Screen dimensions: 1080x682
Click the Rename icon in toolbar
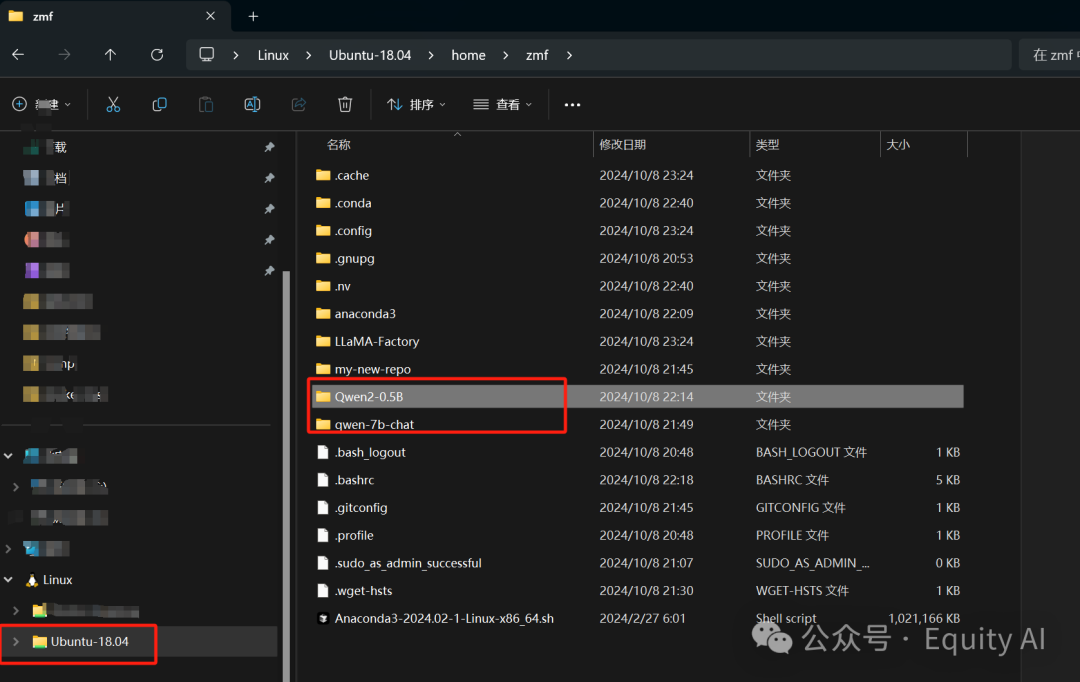point(252,105)
